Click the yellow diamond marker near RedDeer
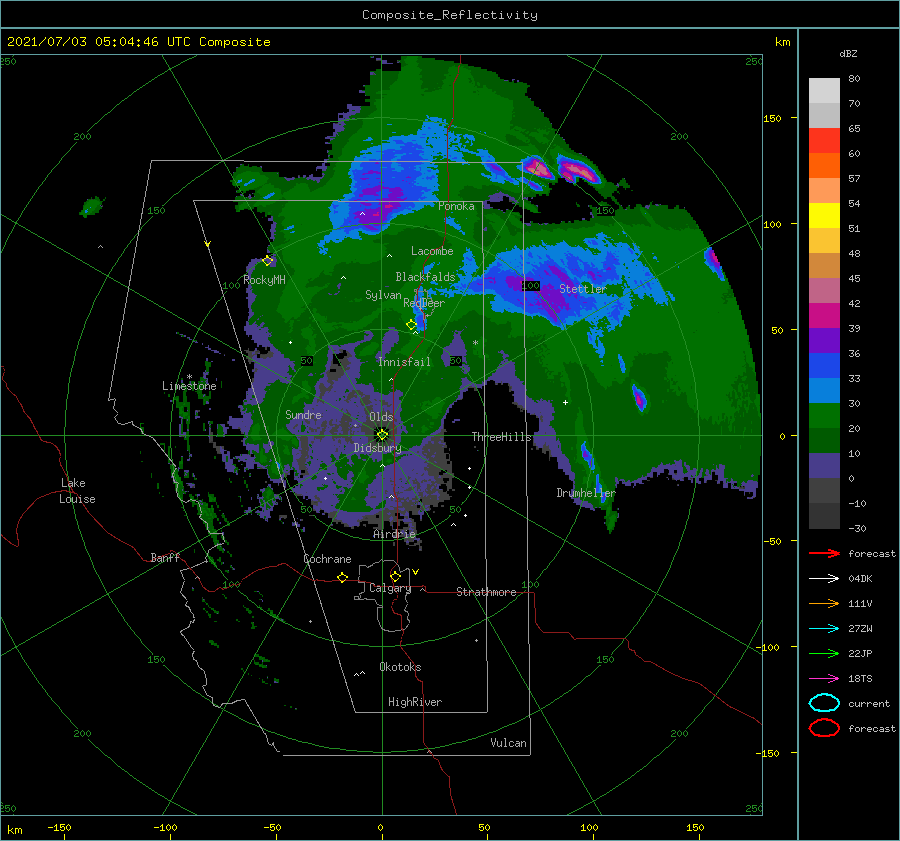This screenshot has width=900, height=841. click(411, 325)
